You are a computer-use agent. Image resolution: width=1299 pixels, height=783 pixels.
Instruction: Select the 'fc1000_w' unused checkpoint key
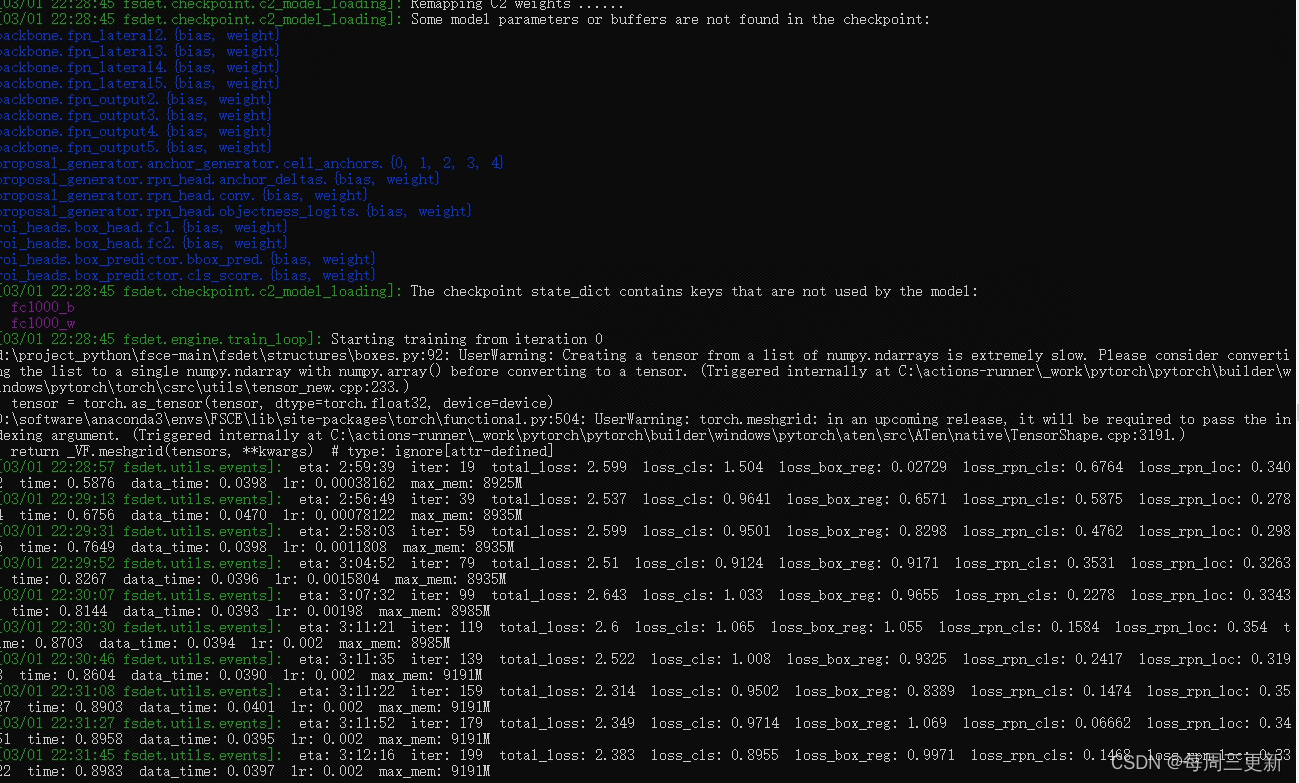(42, 323)
